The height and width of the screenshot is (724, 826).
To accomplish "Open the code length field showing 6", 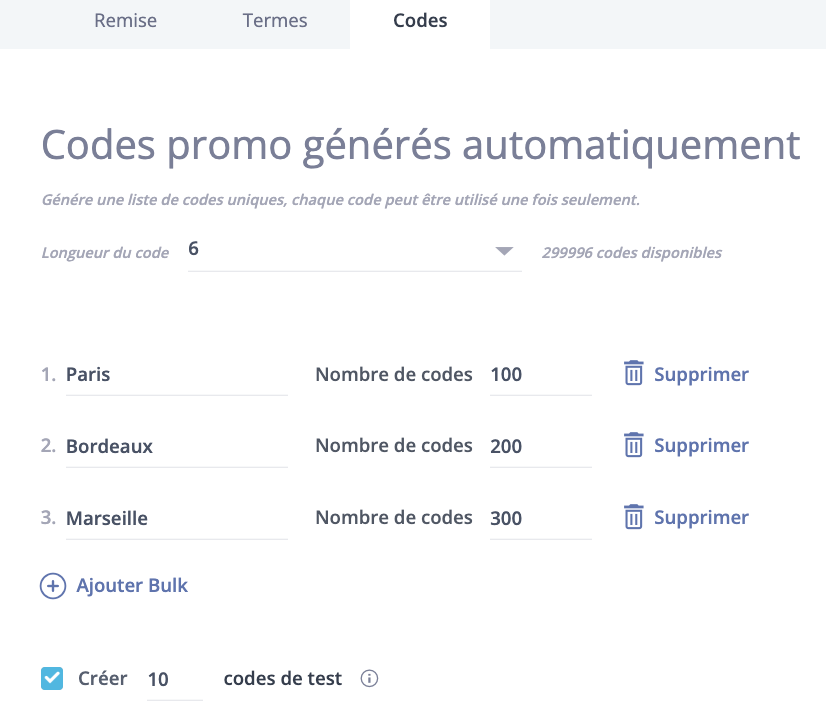I will pos(355,251).
